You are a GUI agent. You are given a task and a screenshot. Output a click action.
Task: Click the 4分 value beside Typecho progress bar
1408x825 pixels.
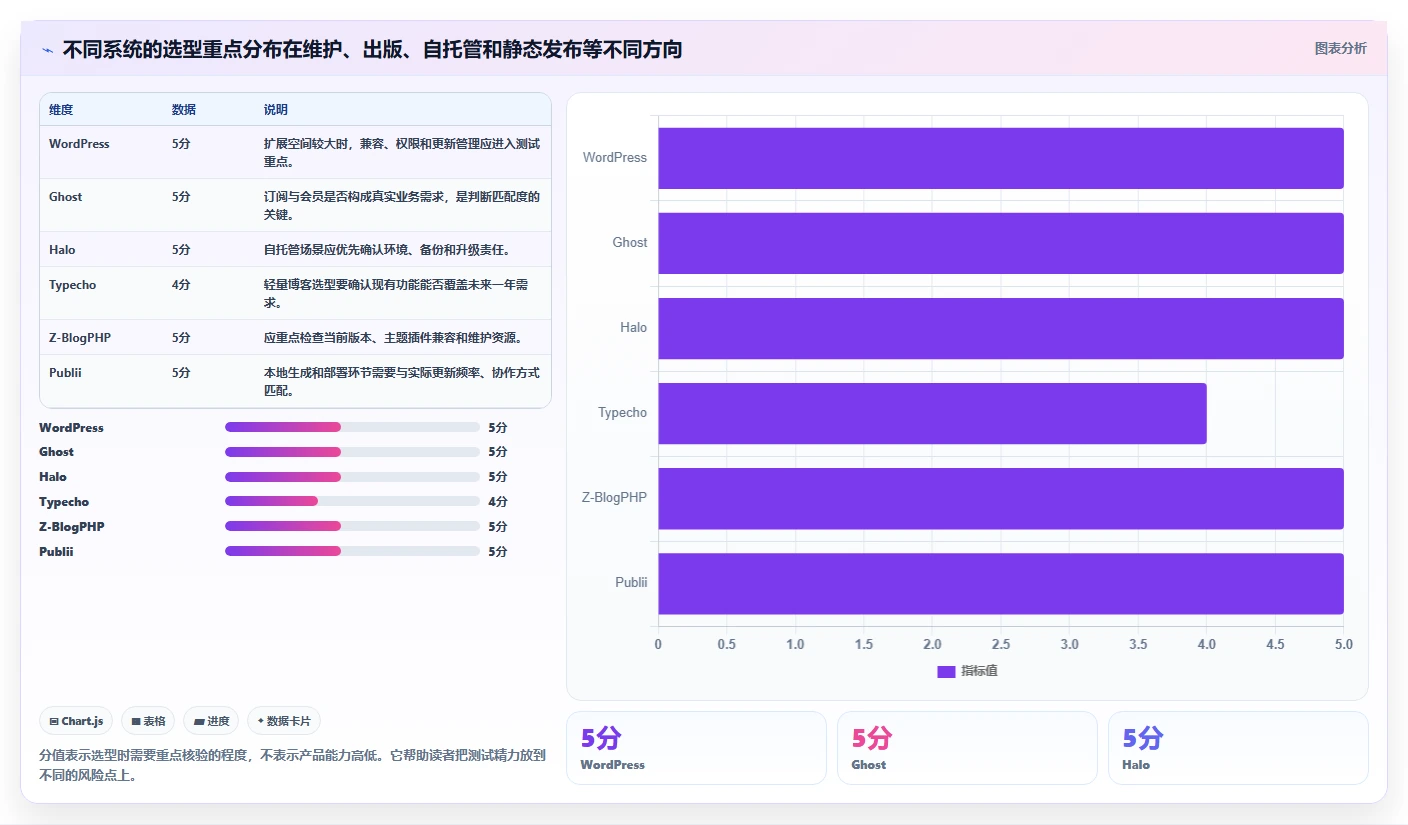click(x=498, y=501)
